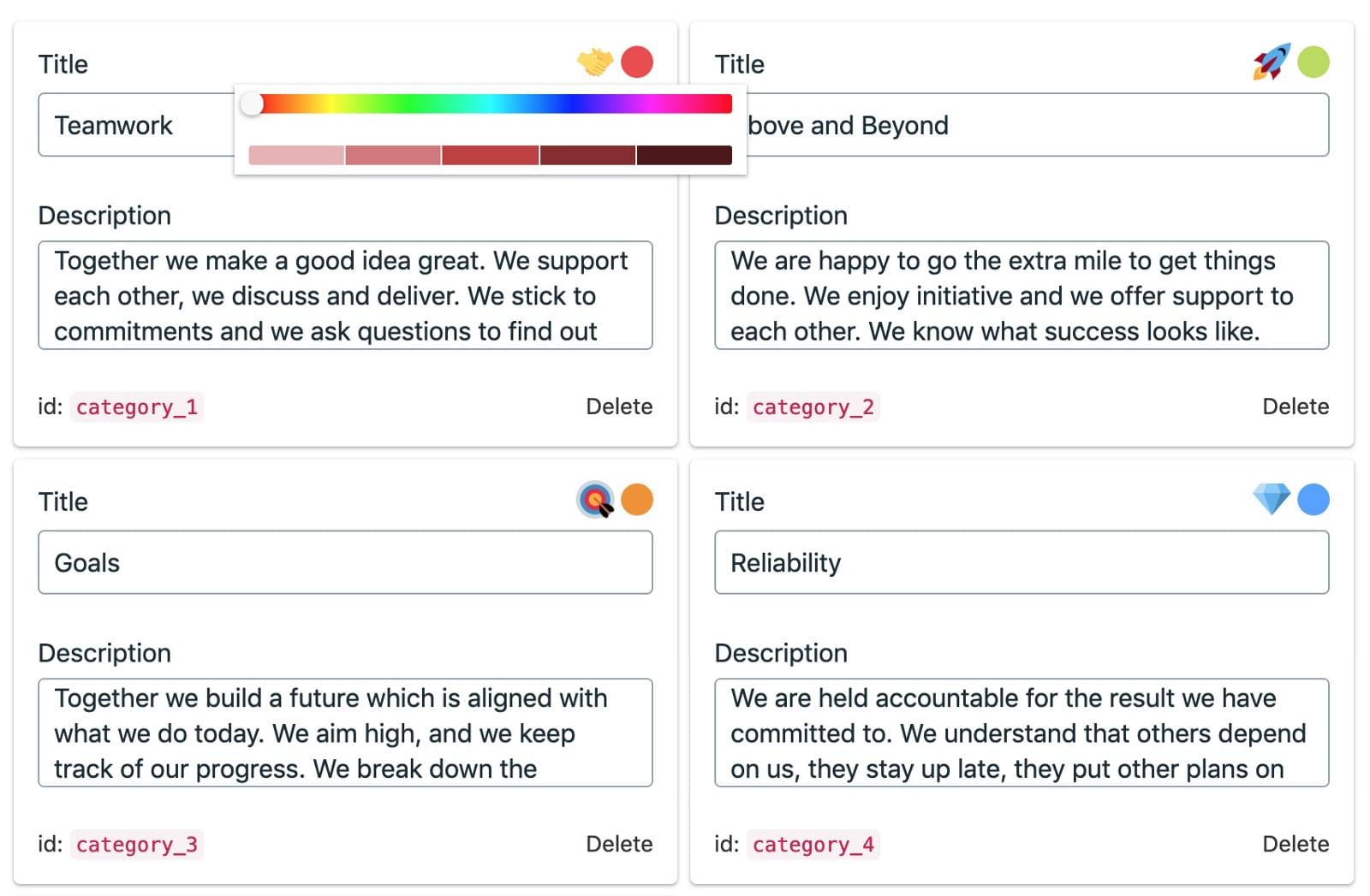Open the color picker via Teamwork's red circle
Image resolution: width=1370 pixels, height=896 pixels.
point(637,61)
